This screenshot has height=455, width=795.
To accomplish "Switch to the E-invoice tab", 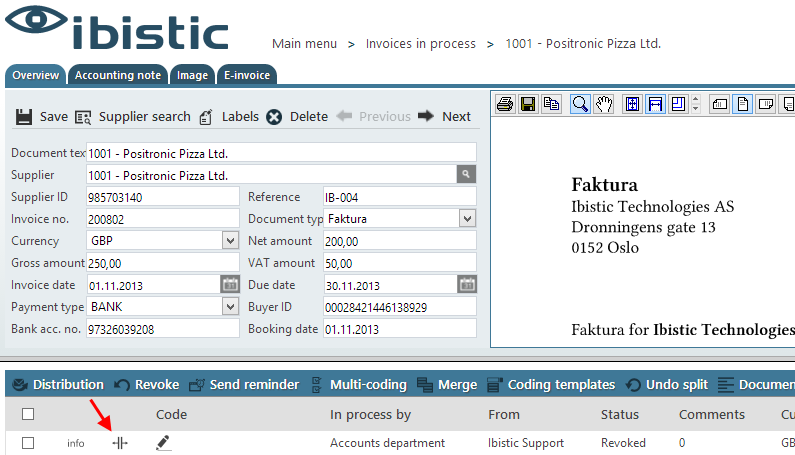I will pos(247,76).
